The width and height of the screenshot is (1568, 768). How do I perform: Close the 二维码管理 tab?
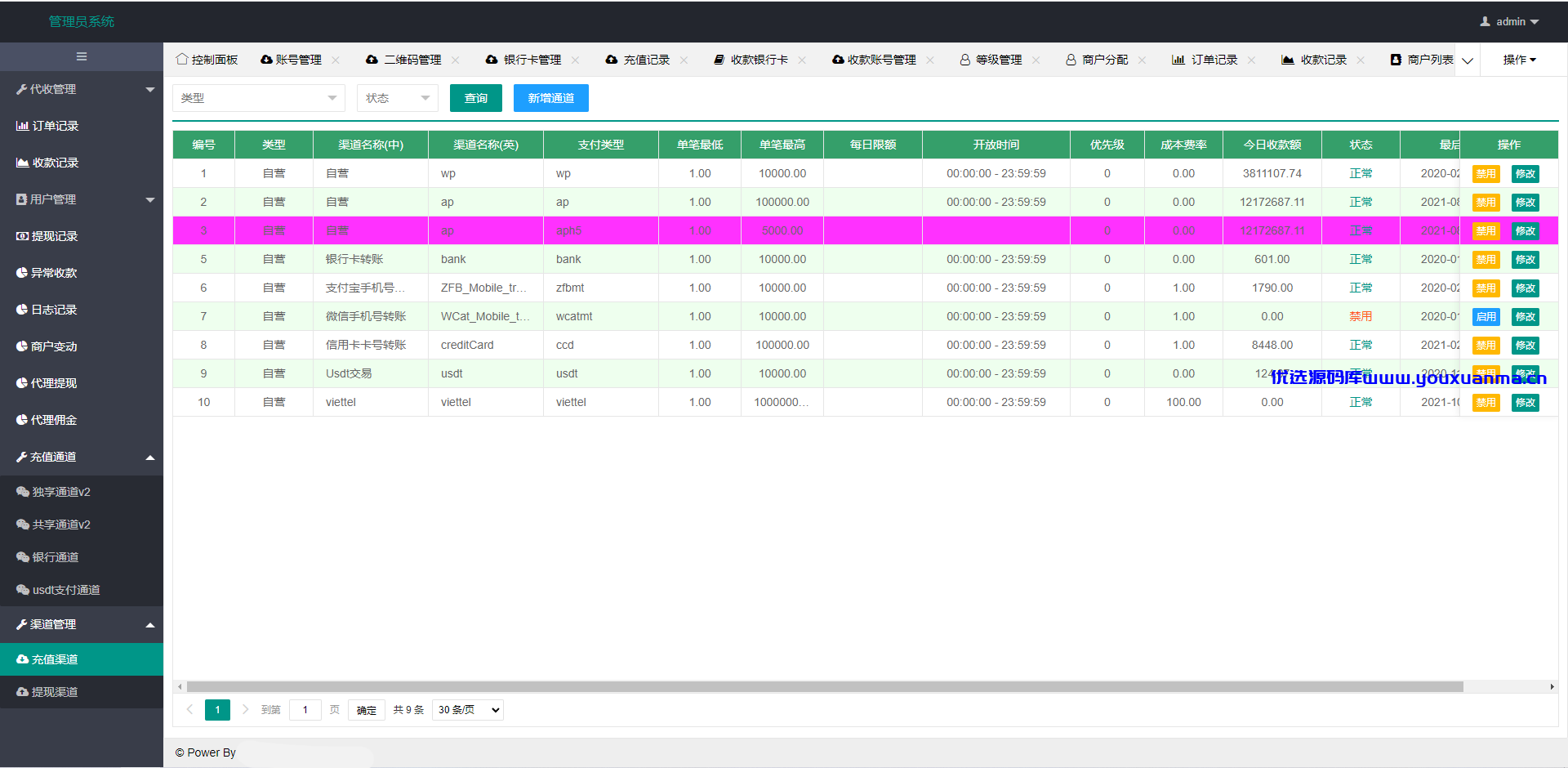[456, 60]
